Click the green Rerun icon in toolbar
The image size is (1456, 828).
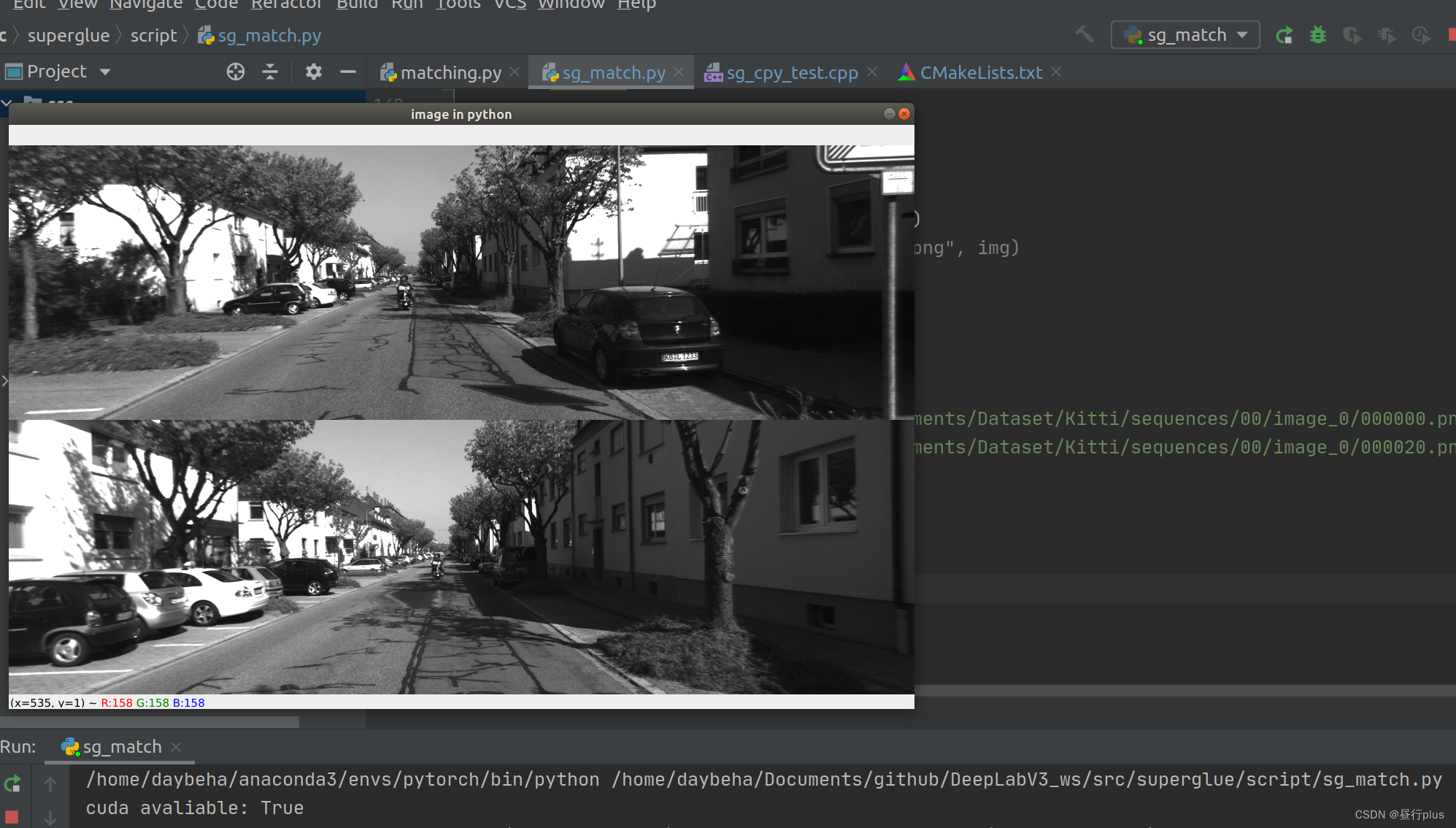coord(1284,34)
